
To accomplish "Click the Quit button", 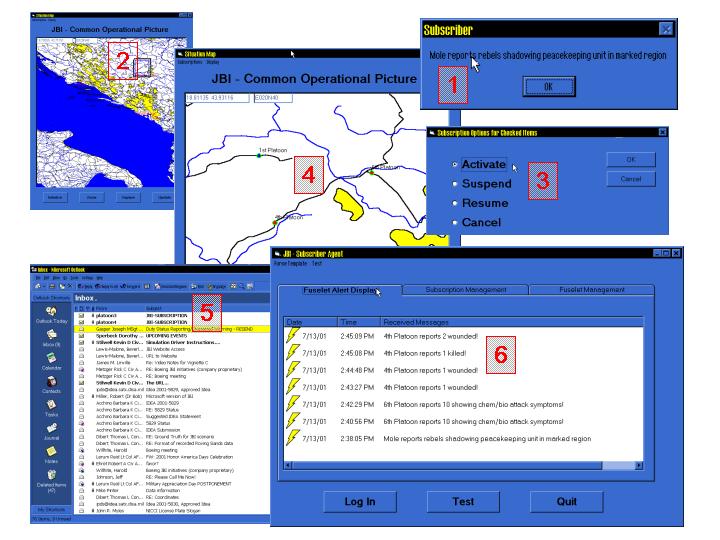I will pos(567,501).
